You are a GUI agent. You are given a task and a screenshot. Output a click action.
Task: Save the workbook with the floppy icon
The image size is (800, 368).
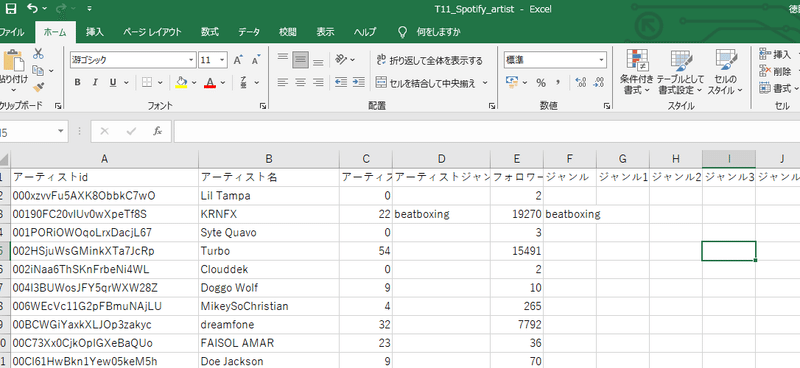[x=10, y=8]
